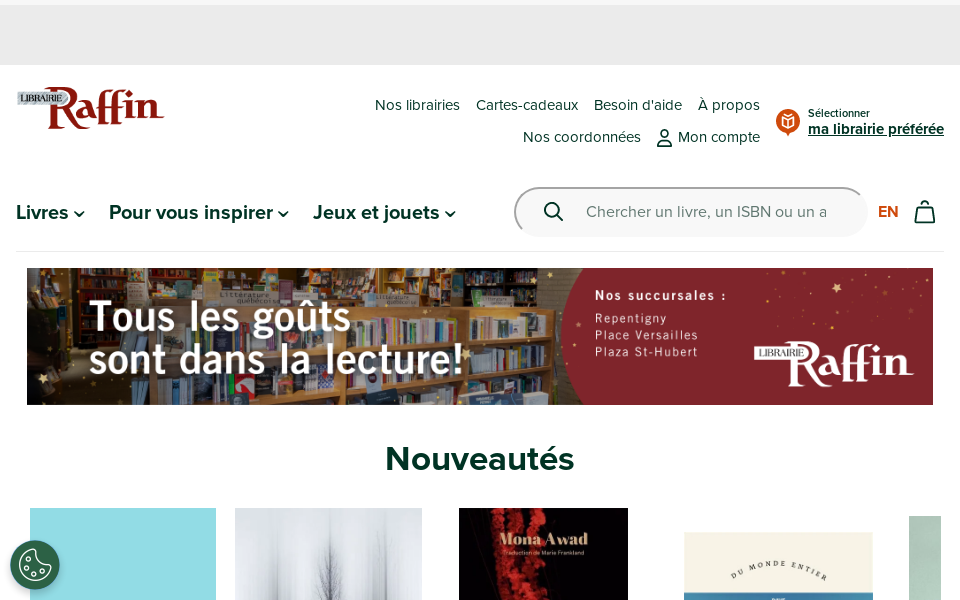Expand the Jeux et jouets dropdown
960x600 pixels.
383,212
